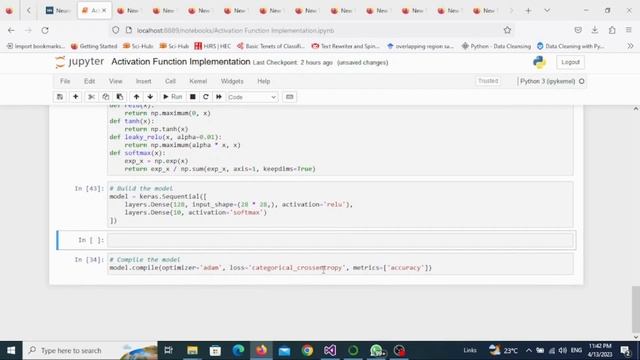Click the browser address bar

pyautogui.click(x=310, y=30)
